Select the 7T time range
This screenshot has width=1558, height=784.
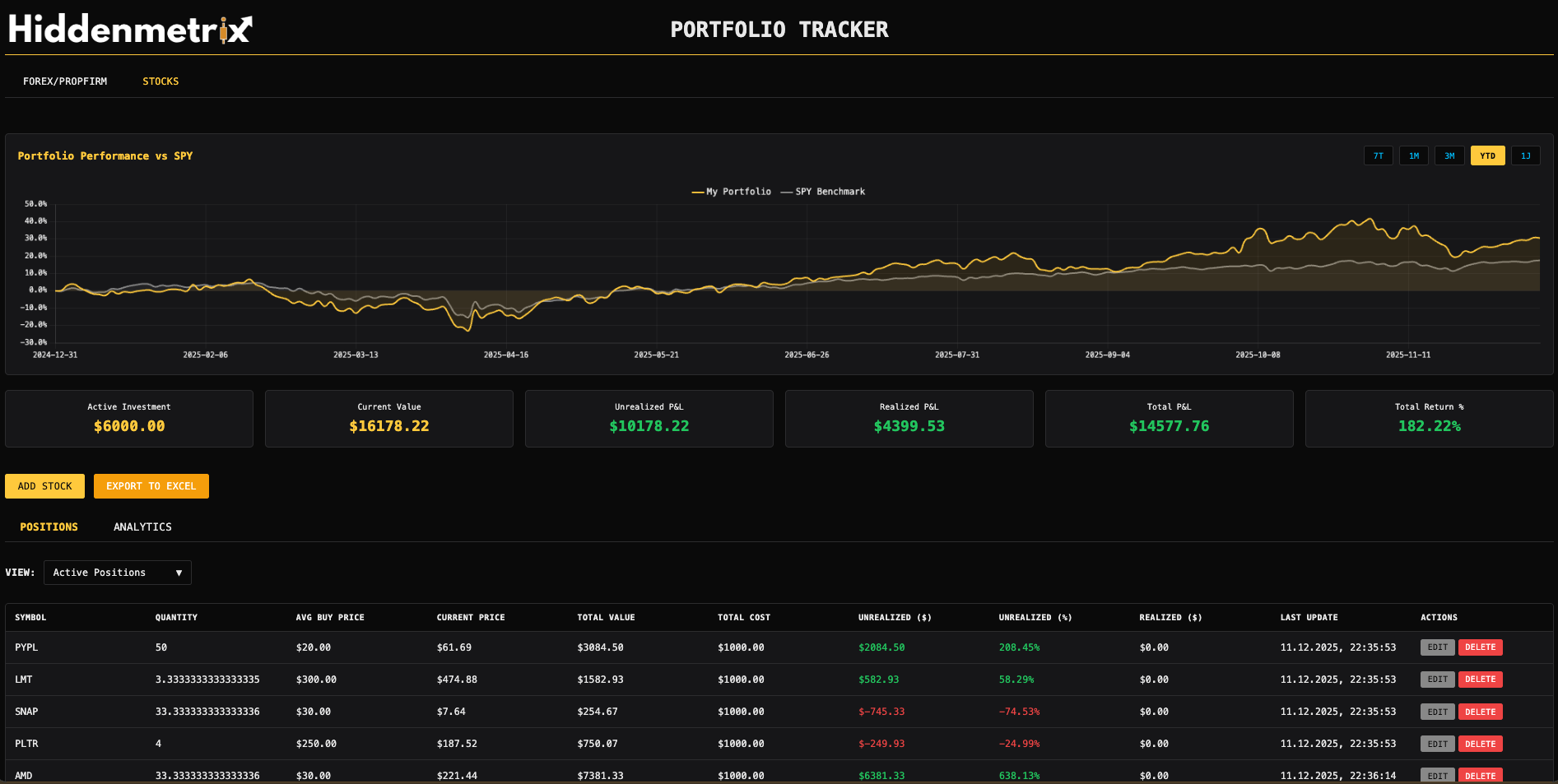[x=1378, y=155]
